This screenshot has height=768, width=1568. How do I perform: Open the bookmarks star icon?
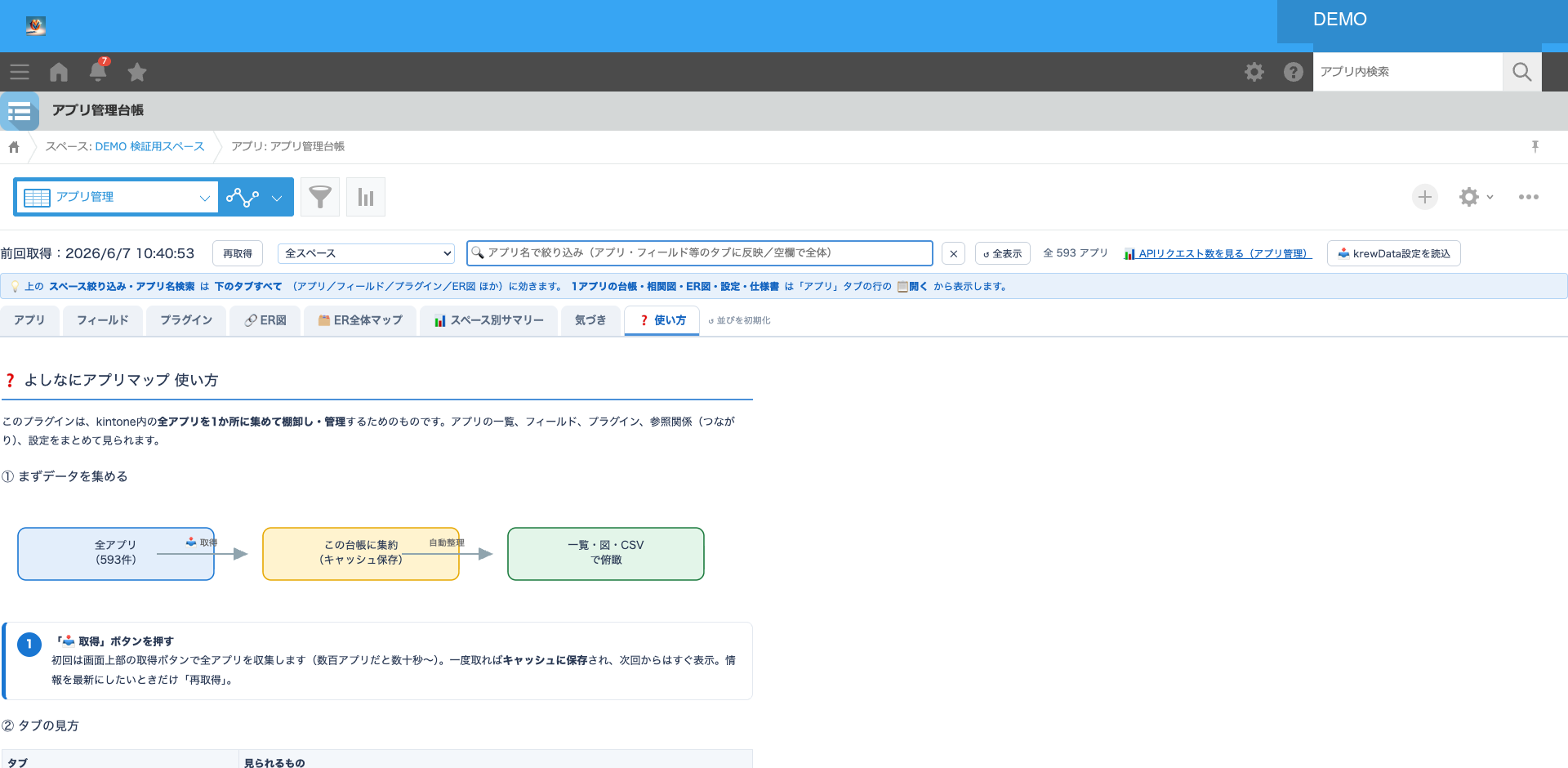coord(137,72)
